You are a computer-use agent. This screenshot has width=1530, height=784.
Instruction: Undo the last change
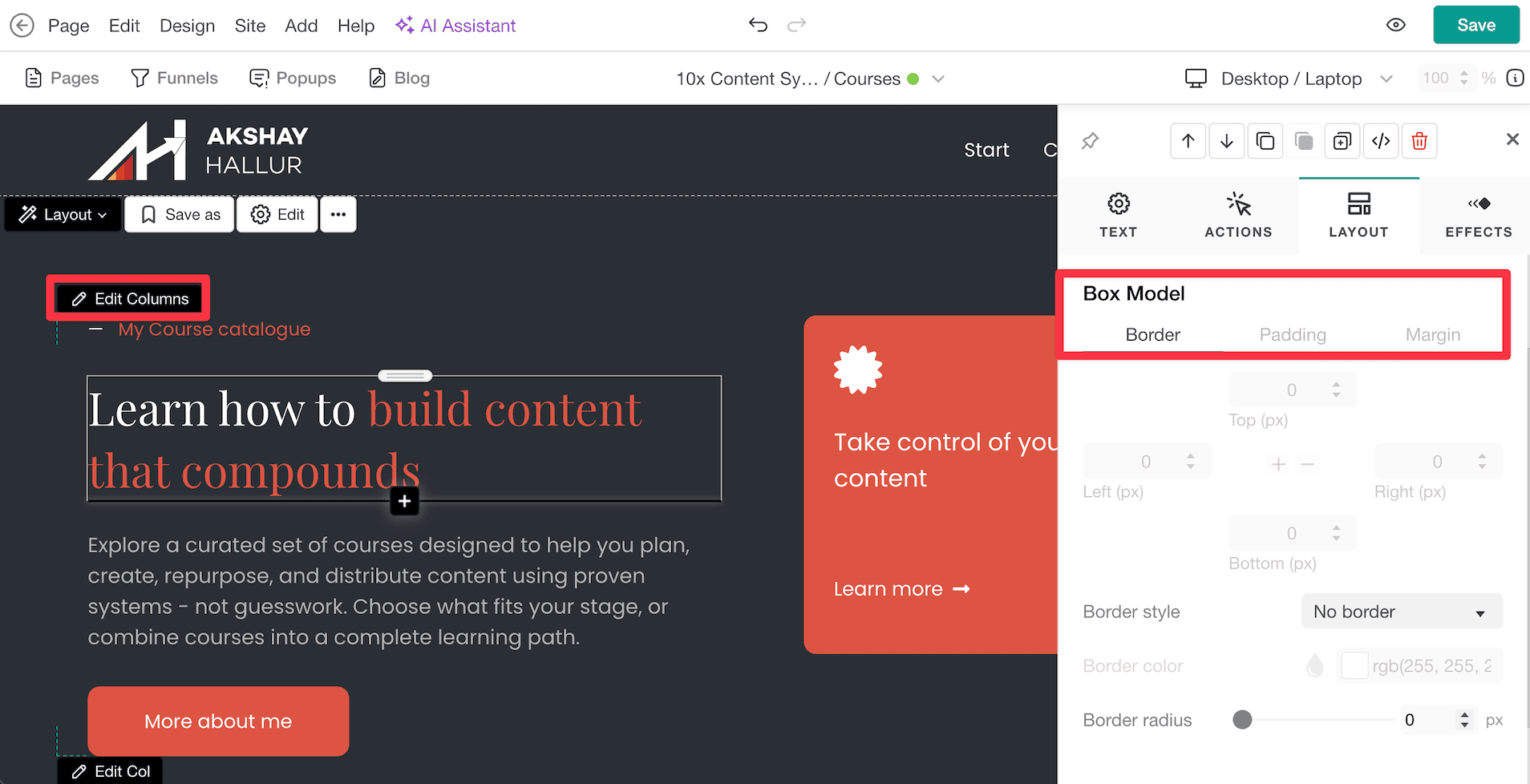[x=758, y=25]
